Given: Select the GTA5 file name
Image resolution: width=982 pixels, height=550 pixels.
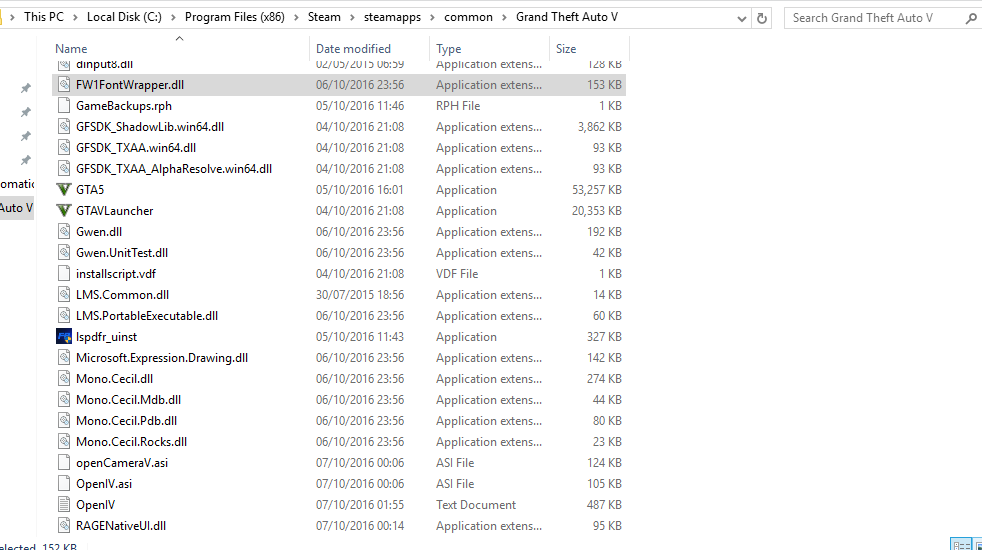Looking at the screenshot, I should tap(90, 190).
